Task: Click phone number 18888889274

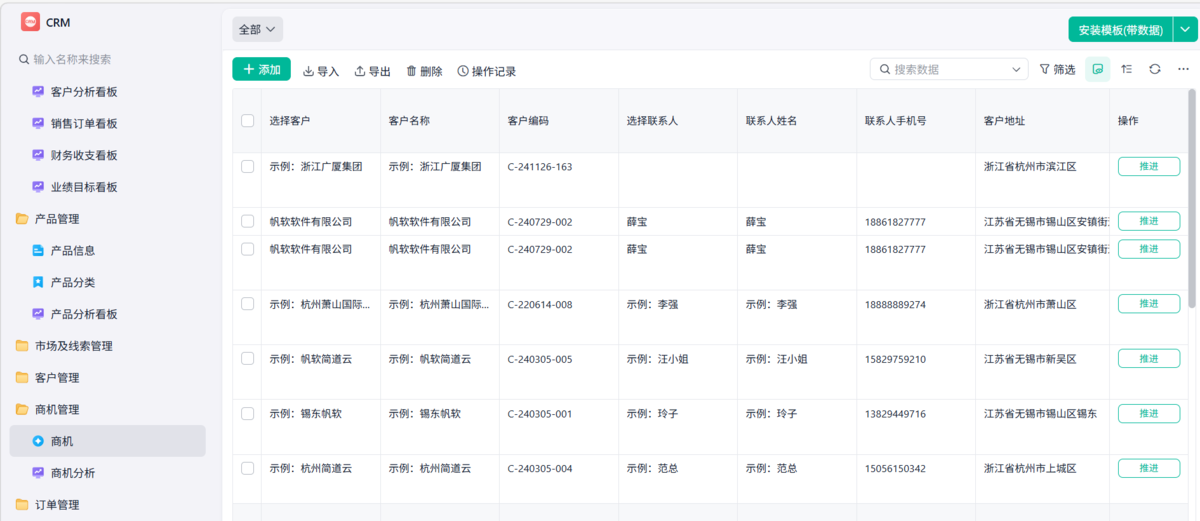Action: 895,304
